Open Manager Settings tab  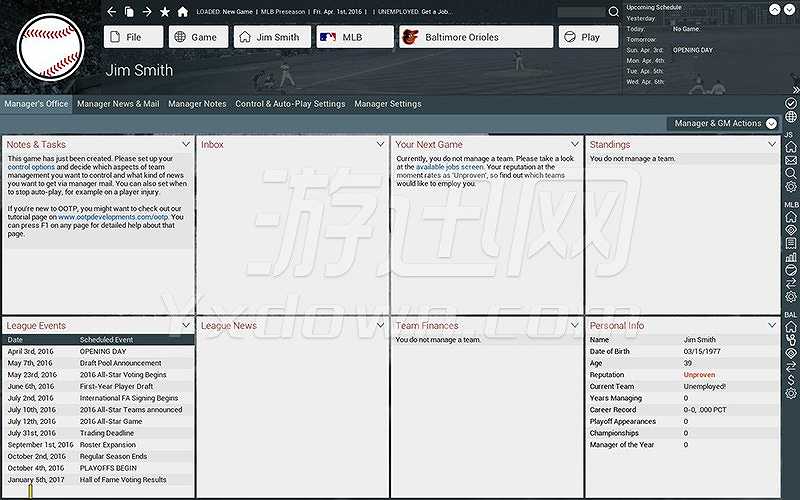tap(388, 104)
